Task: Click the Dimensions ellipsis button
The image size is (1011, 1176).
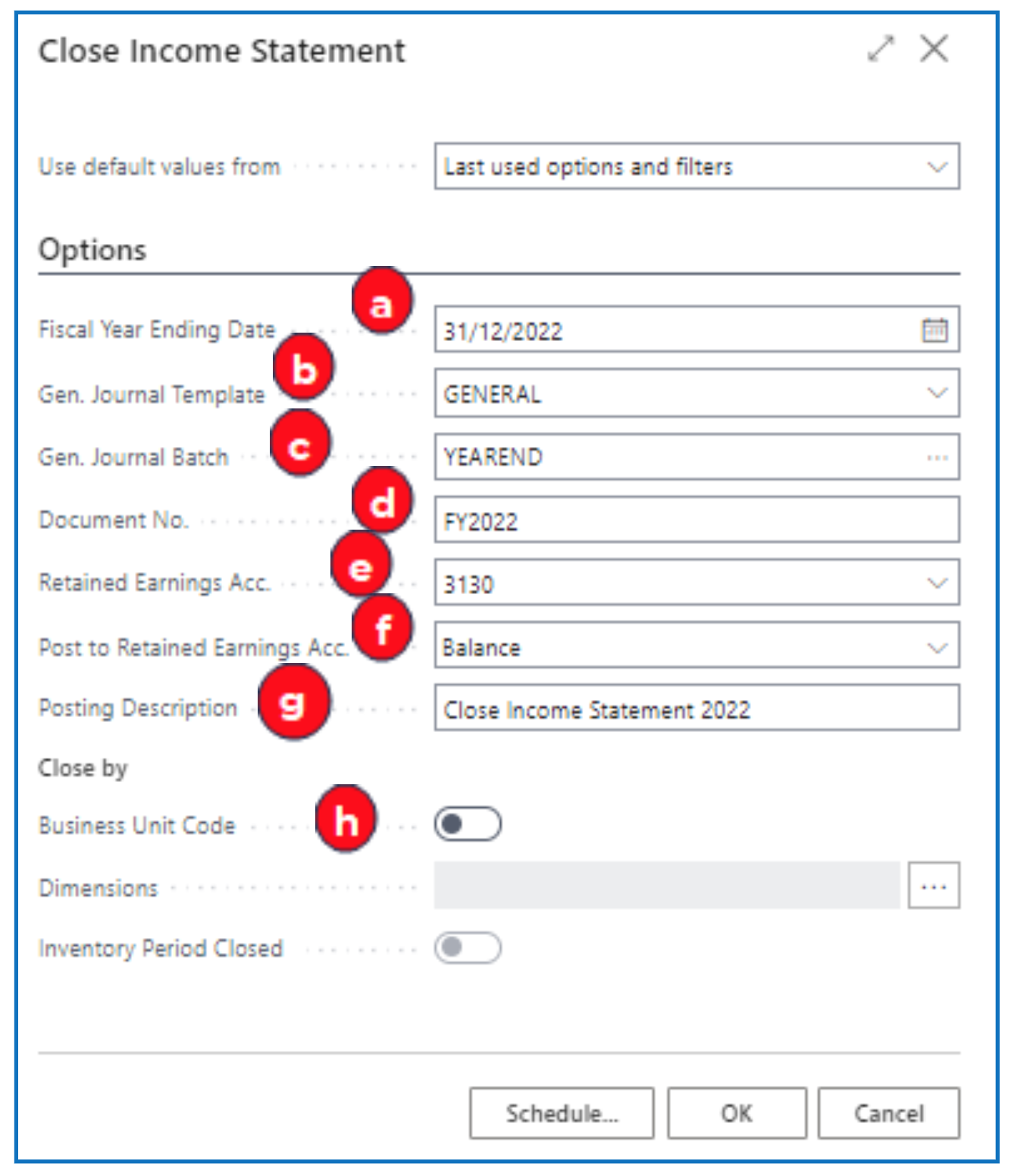Action: coord(933,886)
